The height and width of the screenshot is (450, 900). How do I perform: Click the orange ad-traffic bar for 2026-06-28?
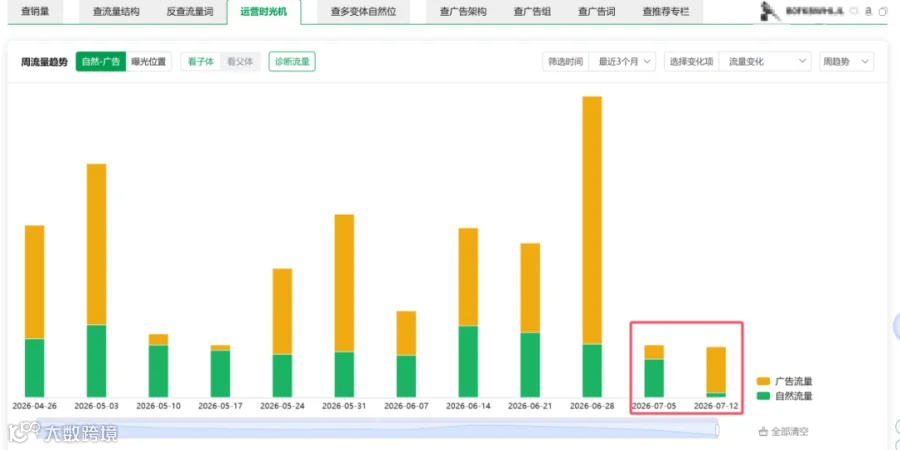click(592, 220)
